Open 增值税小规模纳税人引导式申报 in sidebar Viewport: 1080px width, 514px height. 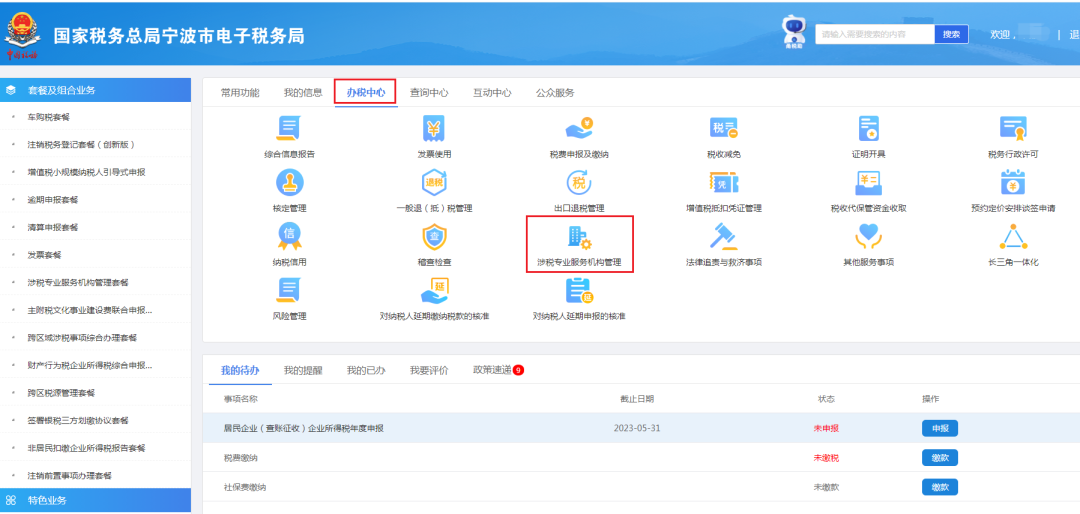[86, 172]
